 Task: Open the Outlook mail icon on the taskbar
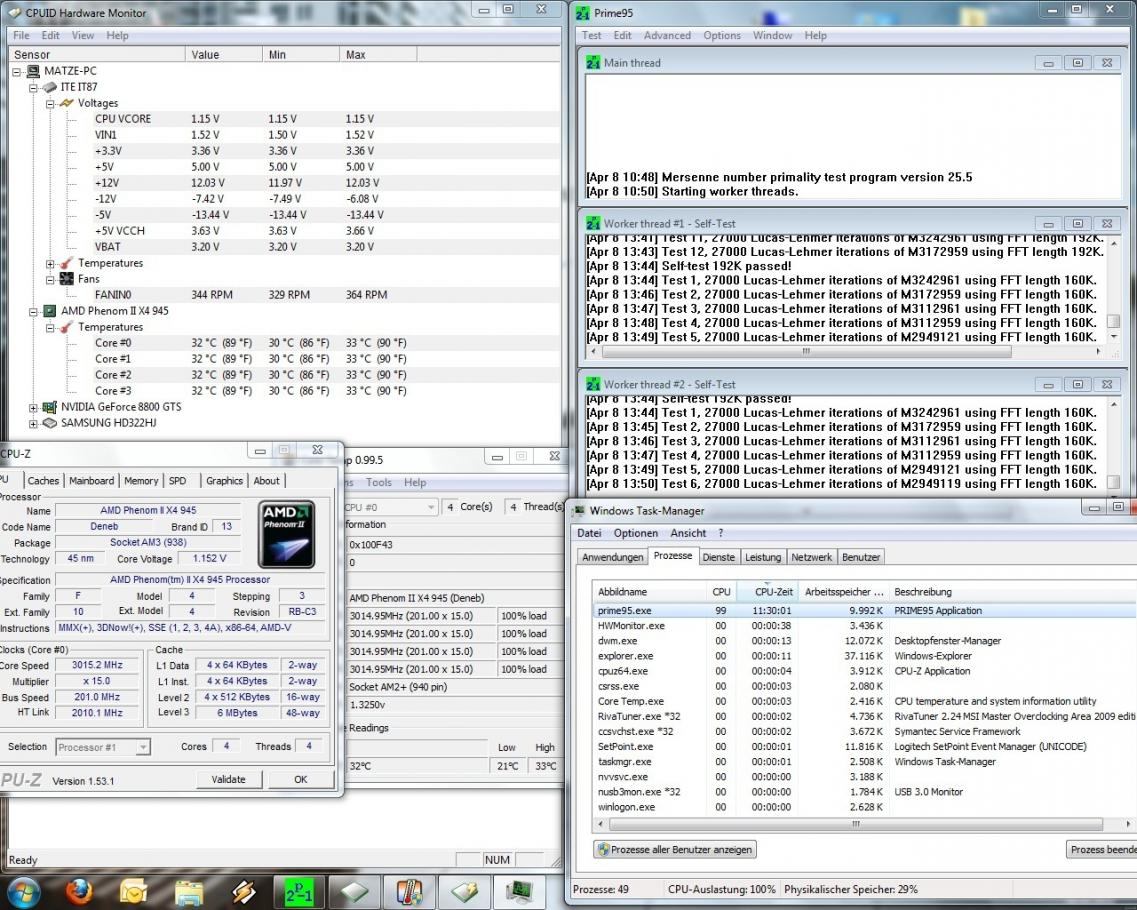click(133, 891)
